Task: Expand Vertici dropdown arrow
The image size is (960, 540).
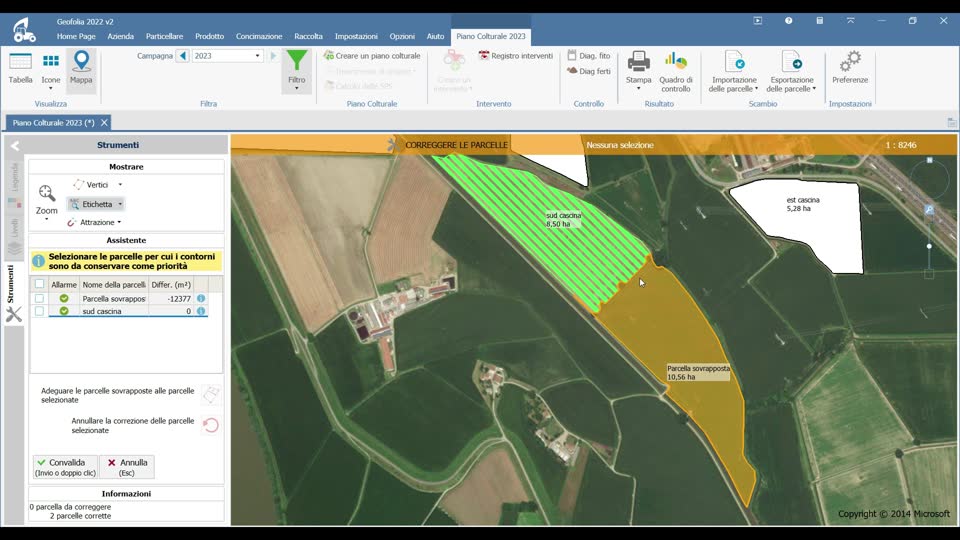Action: (x=120, y=184)
